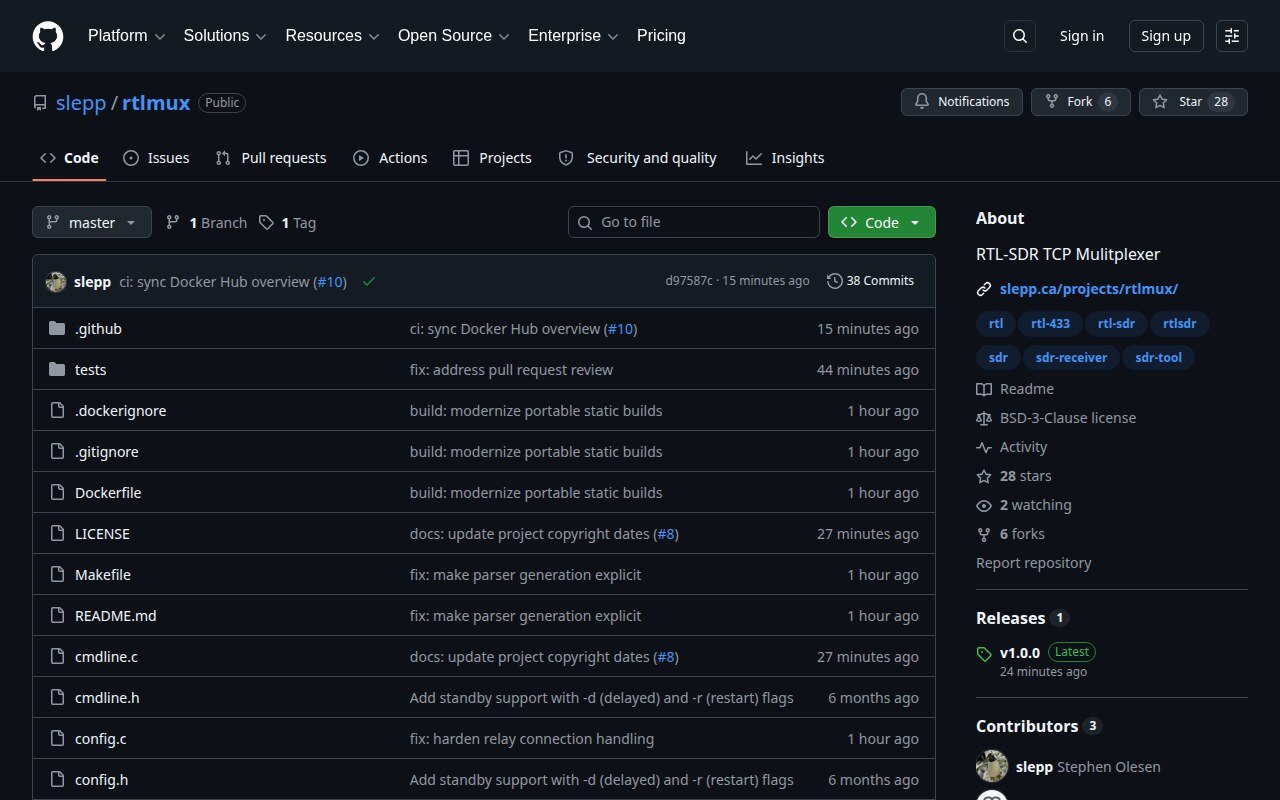Expand the Resources menu
Image resolution: width=1280 pixels, height=800 pixels.
332,36
